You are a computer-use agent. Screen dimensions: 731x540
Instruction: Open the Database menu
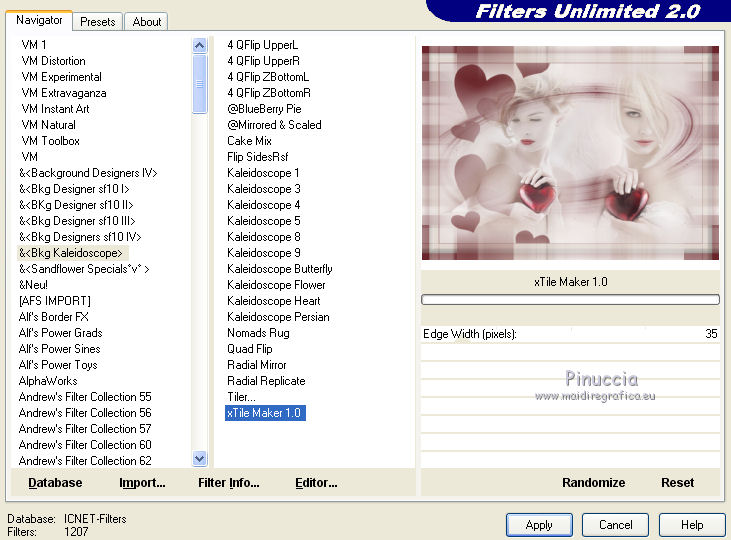coord(55,483)
